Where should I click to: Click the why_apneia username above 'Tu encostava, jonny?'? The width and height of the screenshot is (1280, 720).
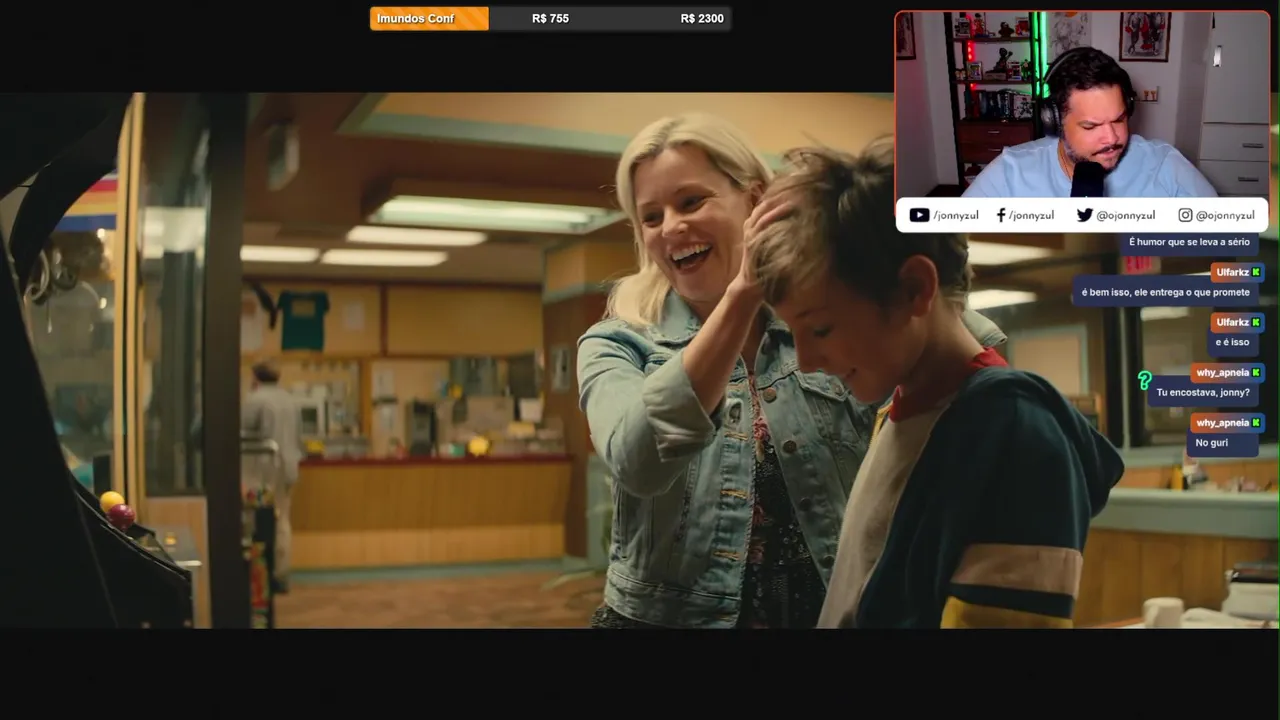(x=1222, y=372)
